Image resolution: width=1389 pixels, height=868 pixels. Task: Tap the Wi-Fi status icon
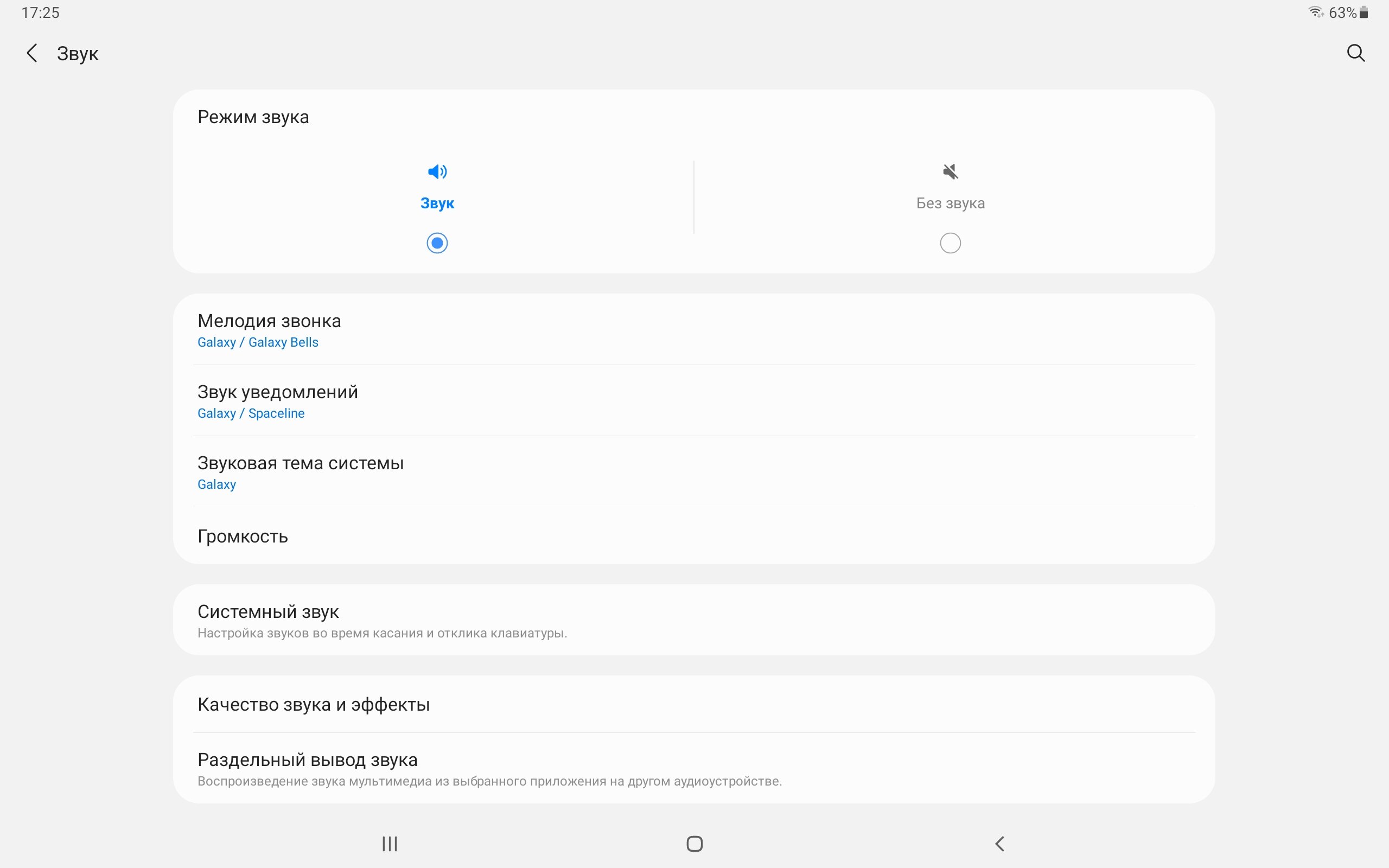click(1316, 12)
